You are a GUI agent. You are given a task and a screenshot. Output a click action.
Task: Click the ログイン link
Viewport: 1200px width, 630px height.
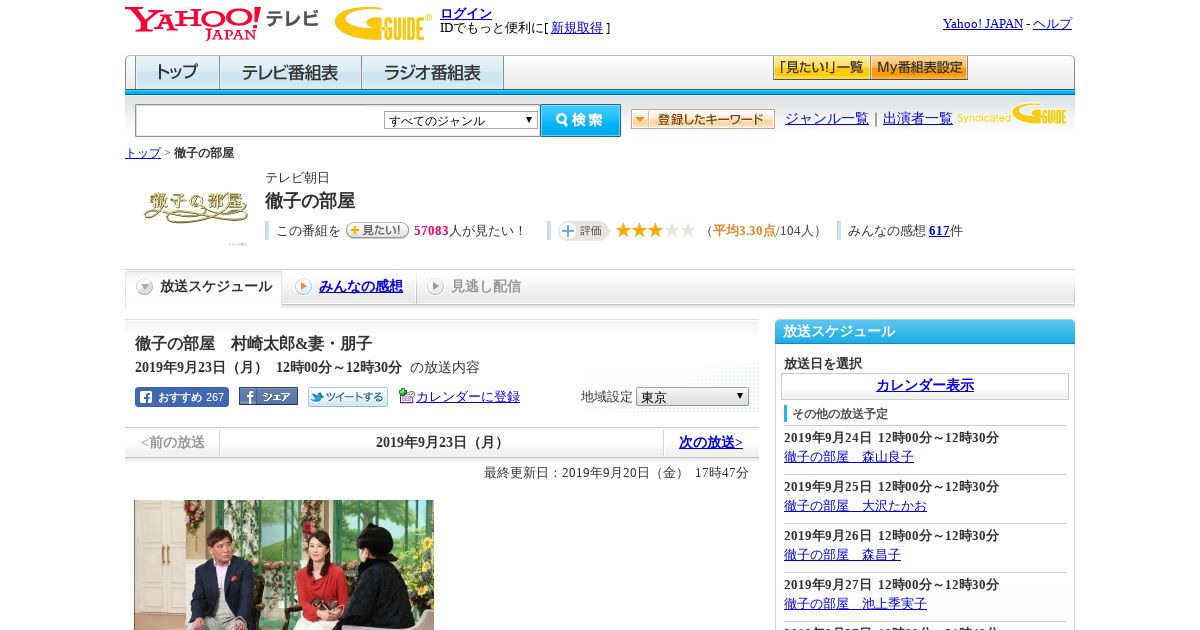point(466,13)
